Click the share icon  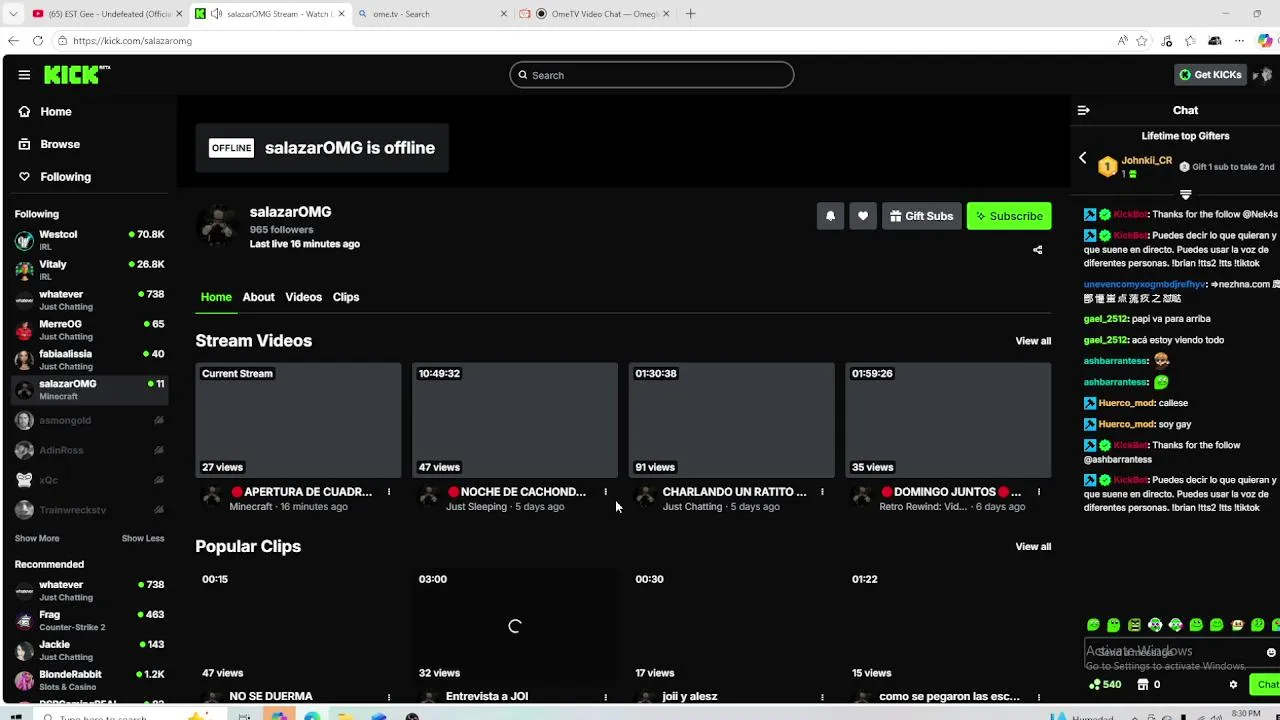1037,250
